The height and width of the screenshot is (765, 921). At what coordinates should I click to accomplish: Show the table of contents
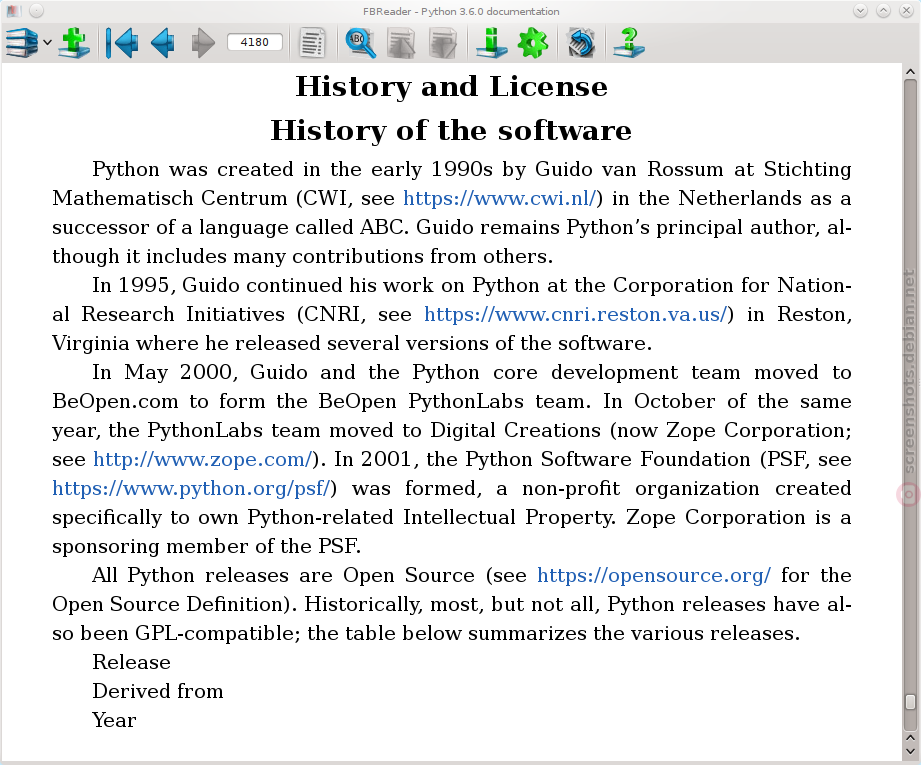click(312, 43)
